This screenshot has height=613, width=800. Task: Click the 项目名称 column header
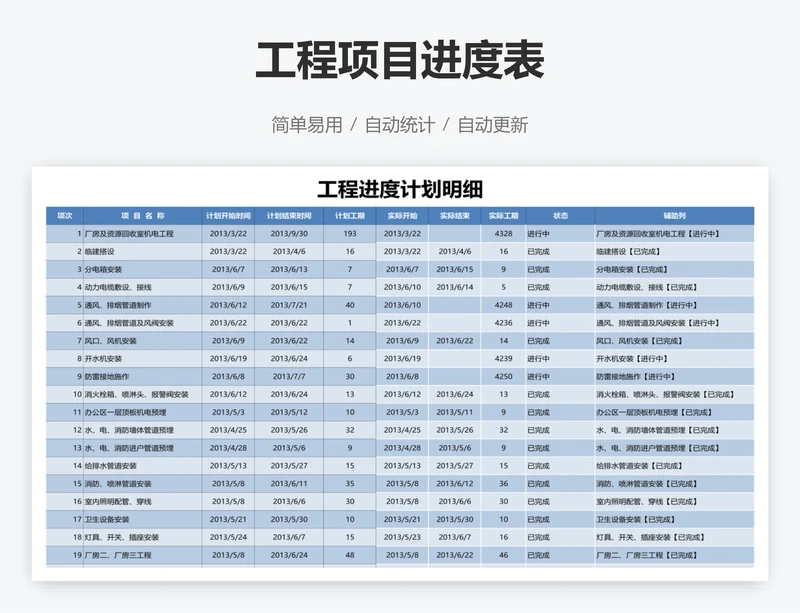[143, 216]
